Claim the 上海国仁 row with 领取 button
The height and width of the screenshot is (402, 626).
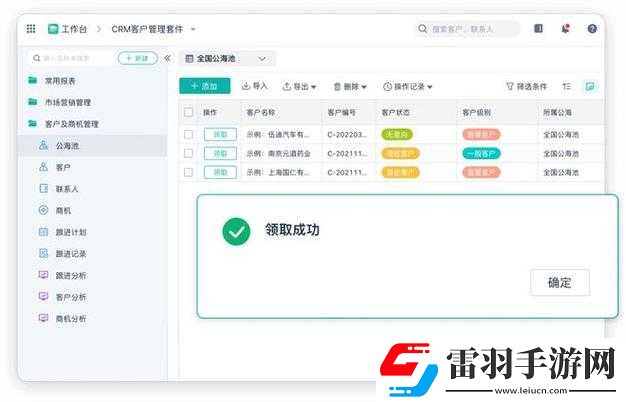220,172
